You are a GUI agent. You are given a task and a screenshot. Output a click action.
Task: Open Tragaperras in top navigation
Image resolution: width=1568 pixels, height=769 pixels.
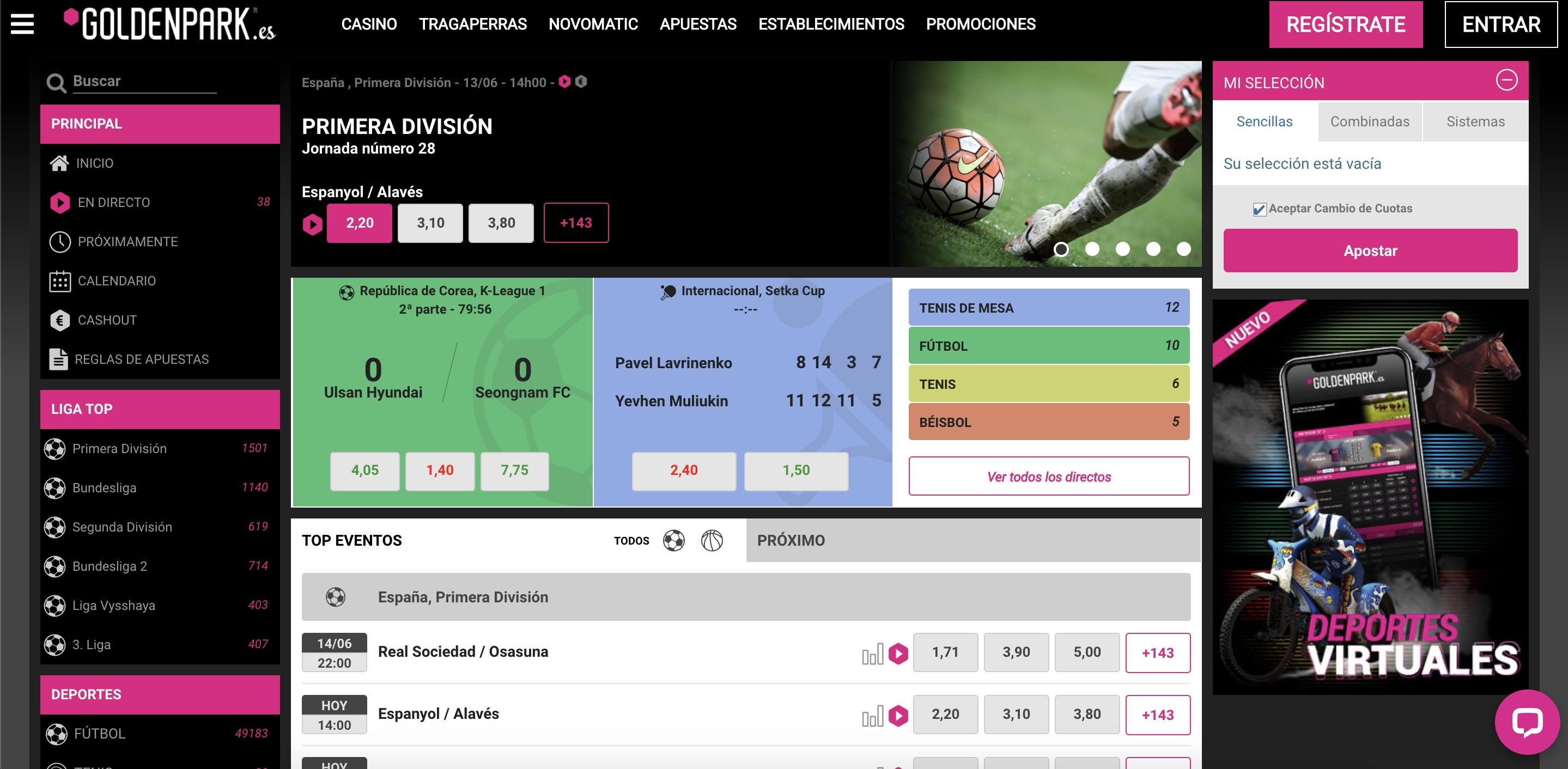tap(473, 25)
